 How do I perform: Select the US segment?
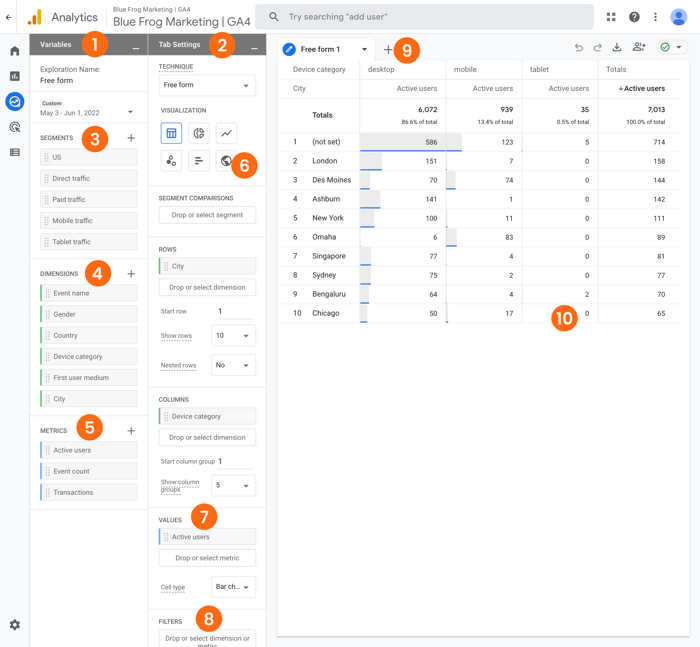(89, 157)
